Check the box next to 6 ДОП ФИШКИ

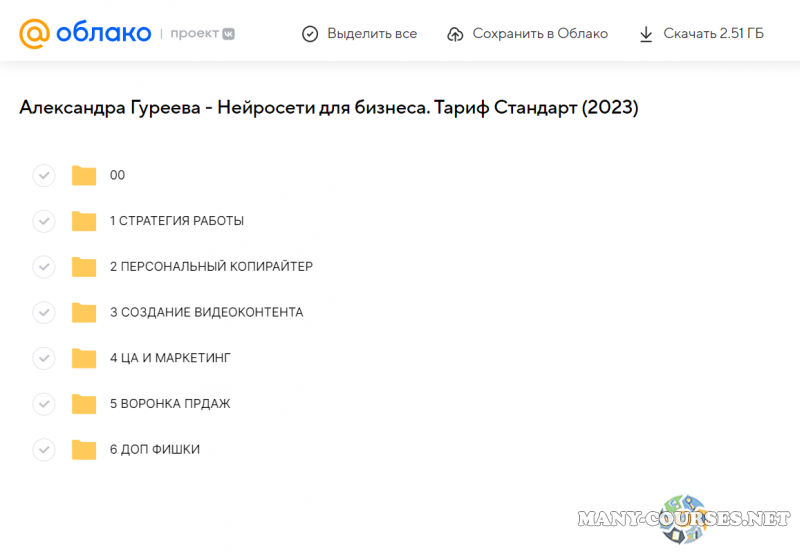pyautogui.click(x=44, y=450)
